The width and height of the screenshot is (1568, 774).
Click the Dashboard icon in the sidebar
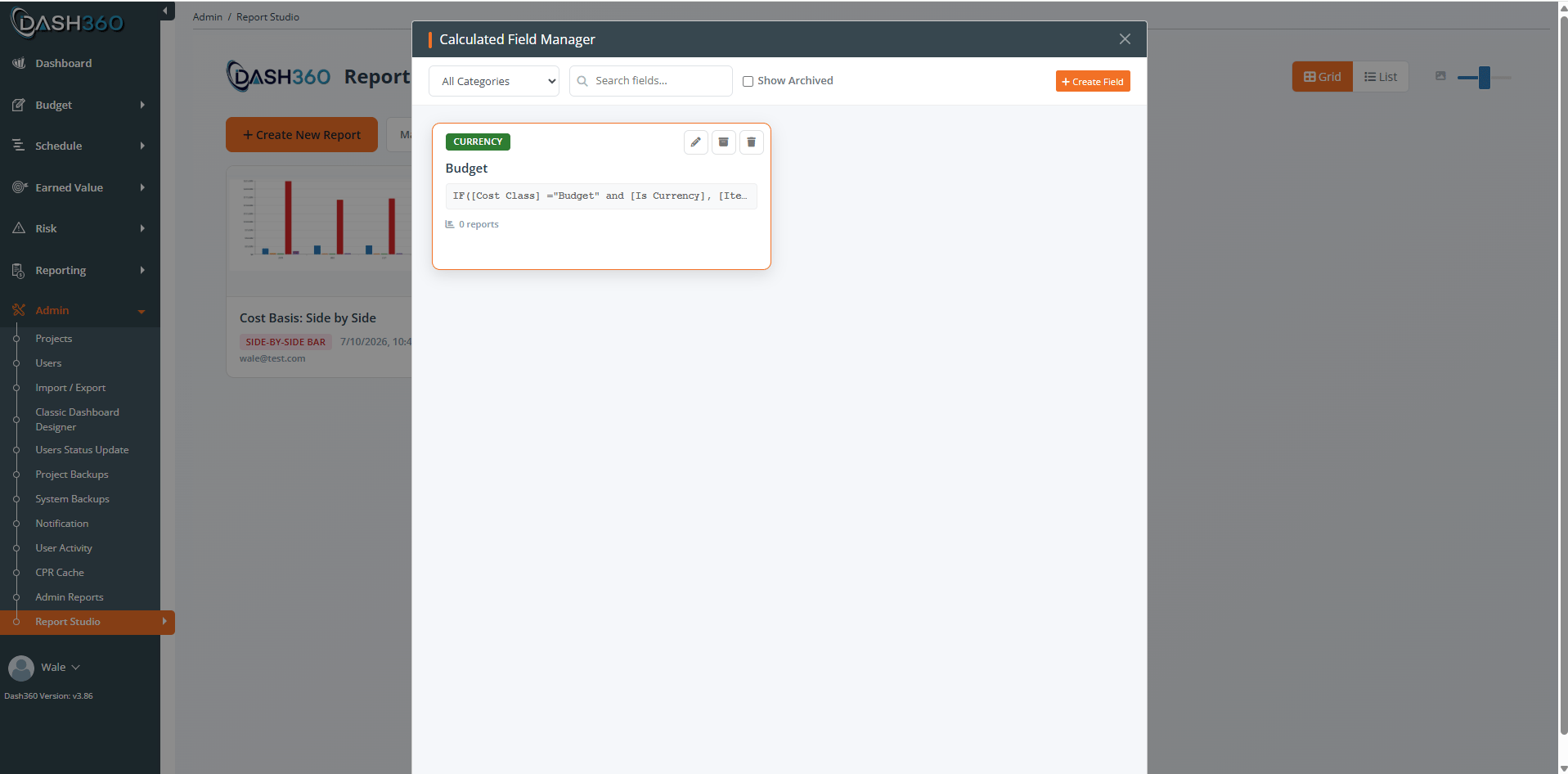tap(19, 63)
